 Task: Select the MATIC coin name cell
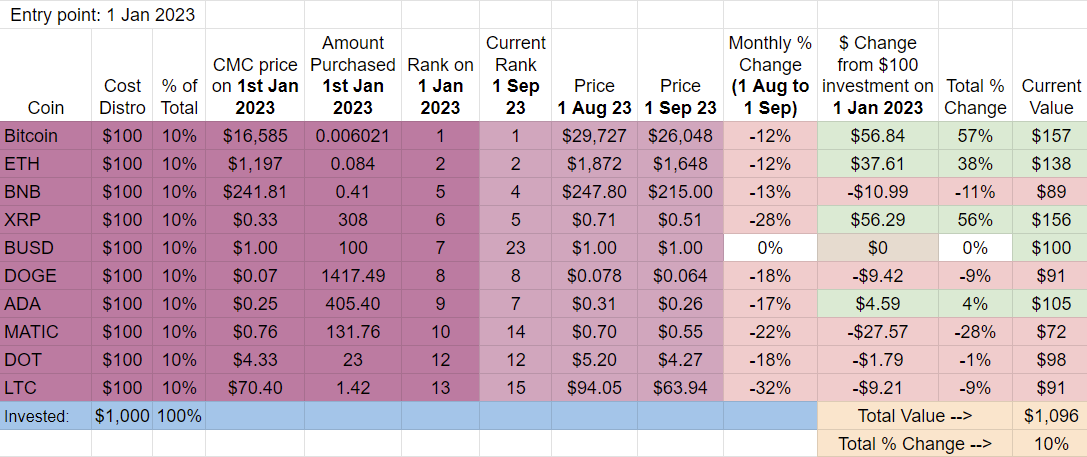pyautogui.click(x=46, y=331)
